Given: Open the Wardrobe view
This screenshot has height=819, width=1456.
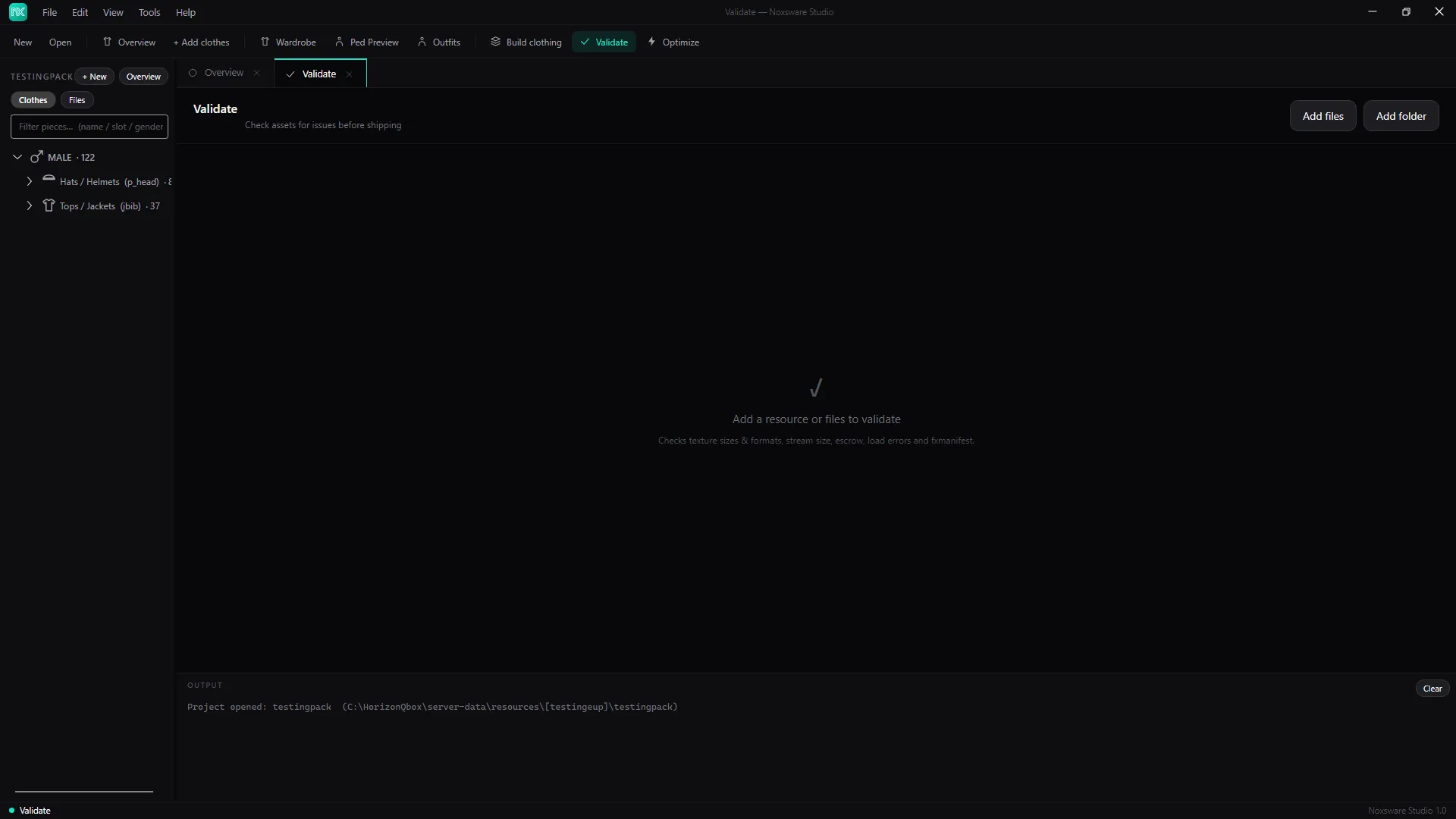Looking at the screenshot, I should [288, 42].
